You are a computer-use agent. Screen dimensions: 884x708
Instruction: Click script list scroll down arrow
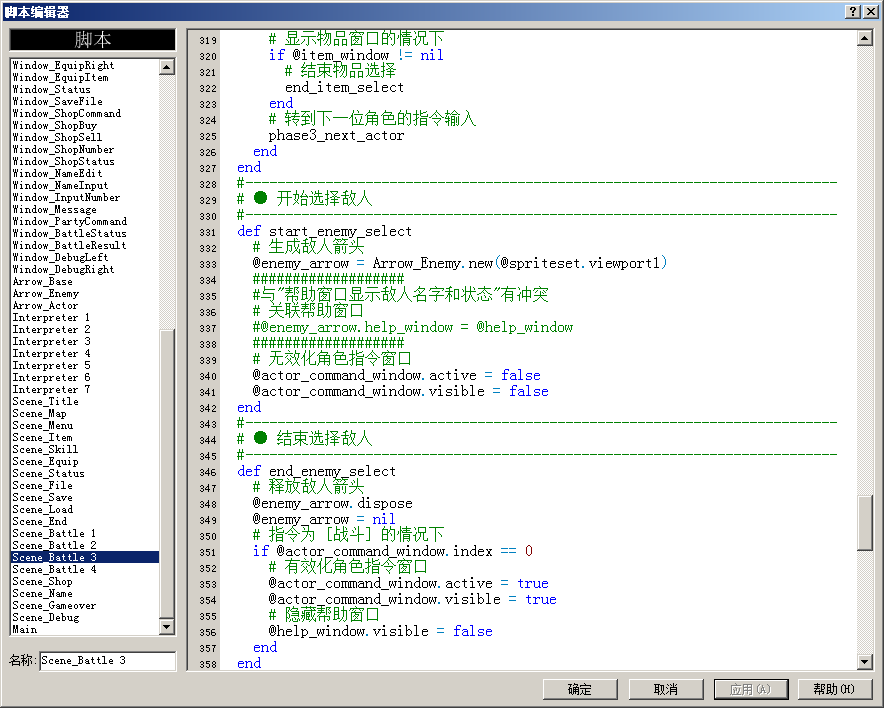click(167, 626)
